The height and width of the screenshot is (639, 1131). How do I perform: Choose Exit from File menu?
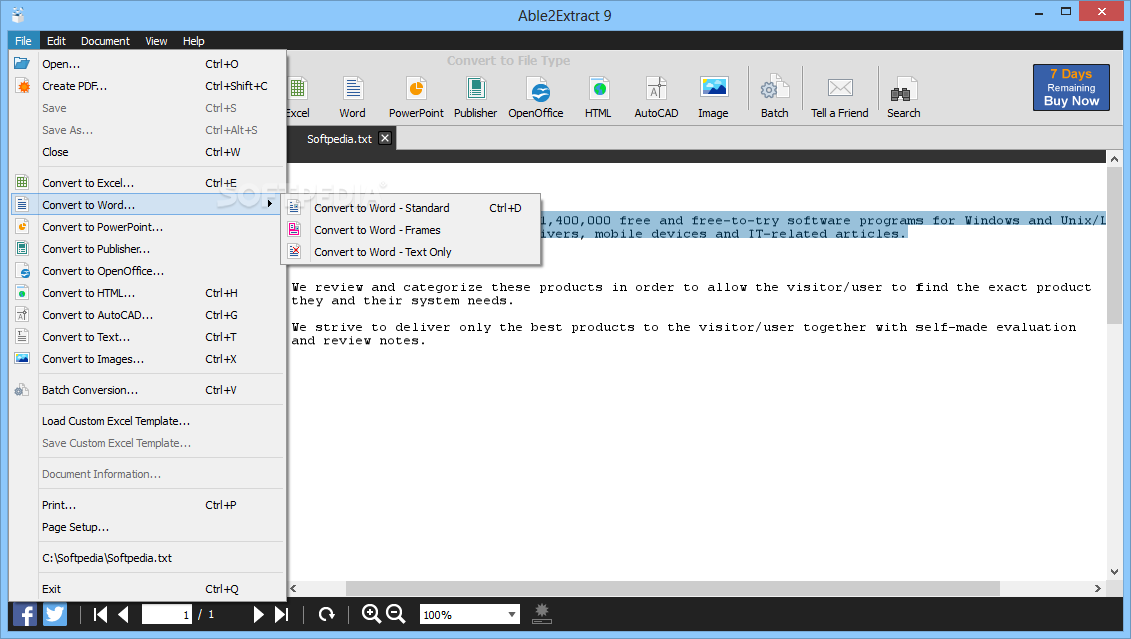(x=148, y=589)
